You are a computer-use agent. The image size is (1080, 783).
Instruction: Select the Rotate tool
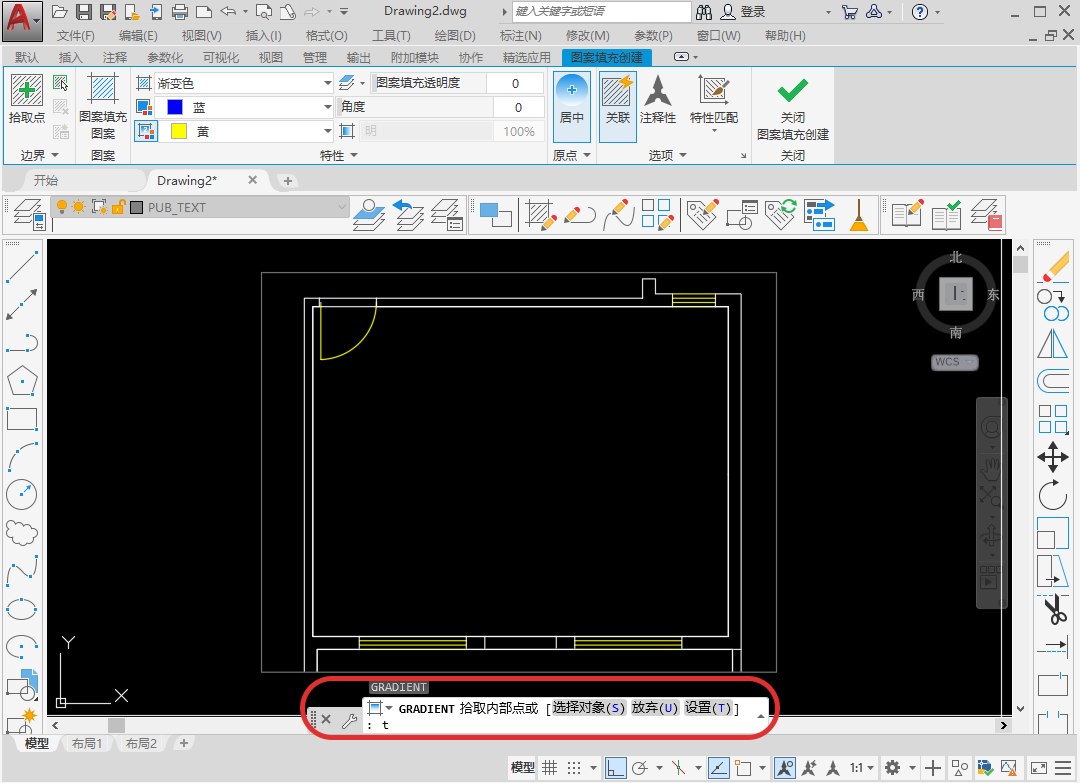click(1053, 494)
